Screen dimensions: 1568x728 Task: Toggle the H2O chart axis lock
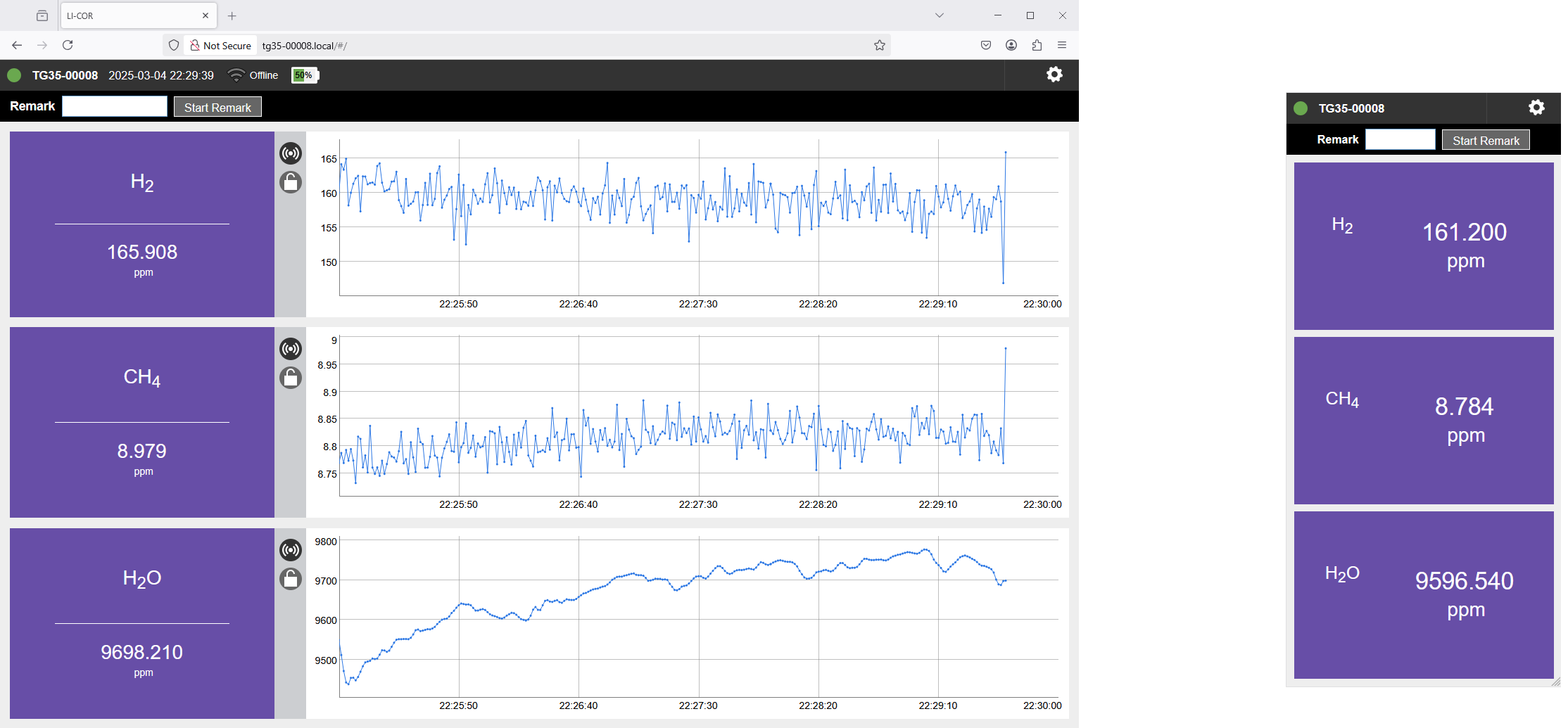tap(291, 579)
